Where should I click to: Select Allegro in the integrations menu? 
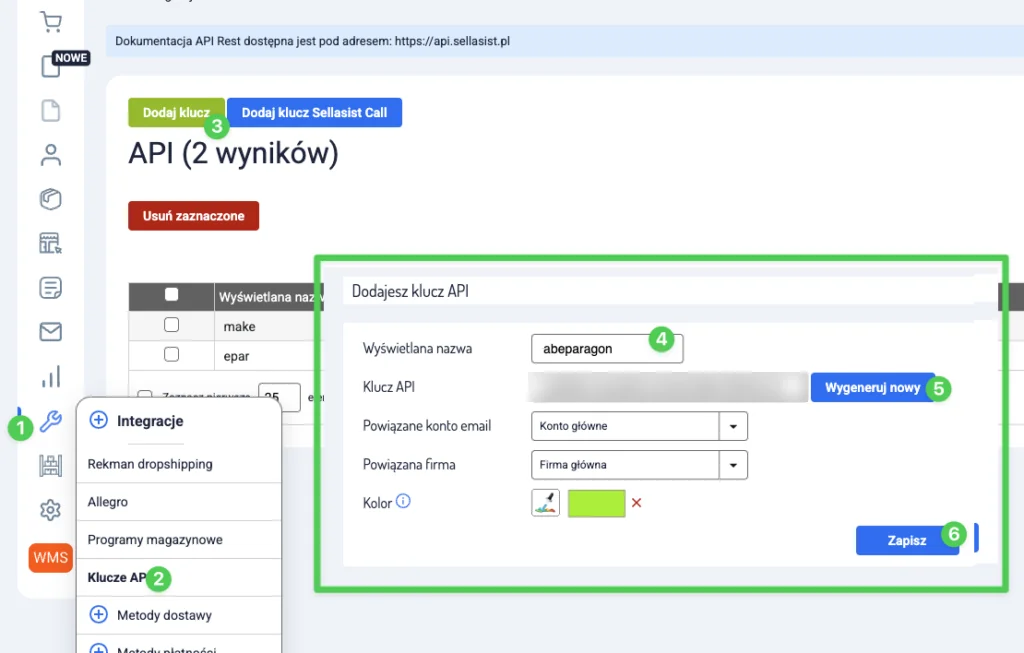178,502
